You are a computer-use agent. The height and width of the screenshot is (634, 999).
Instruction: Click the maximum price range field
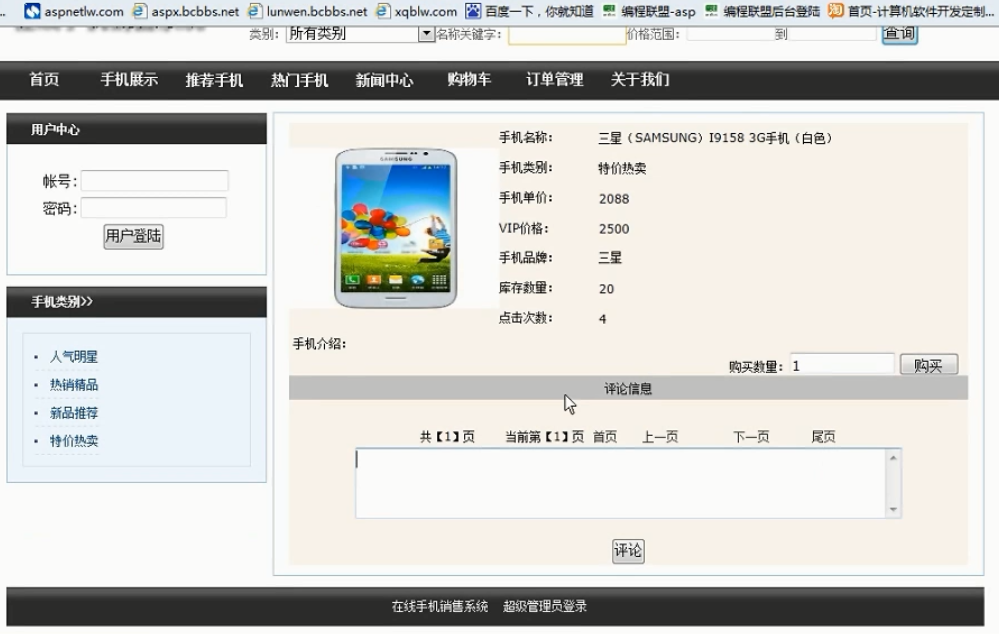tap(832, 34)
